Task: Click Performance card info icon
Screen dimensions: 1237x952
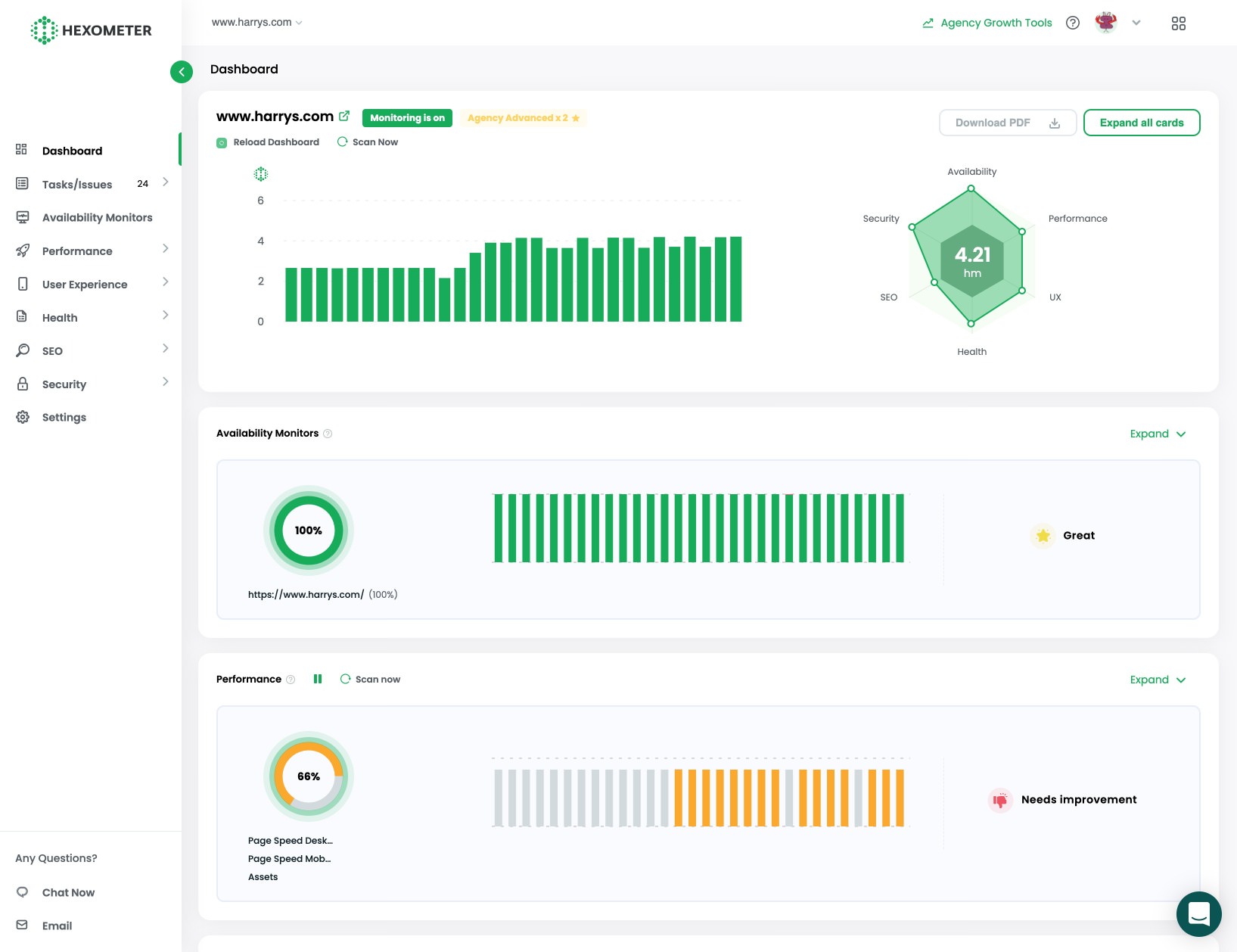Action: [291, 680]
